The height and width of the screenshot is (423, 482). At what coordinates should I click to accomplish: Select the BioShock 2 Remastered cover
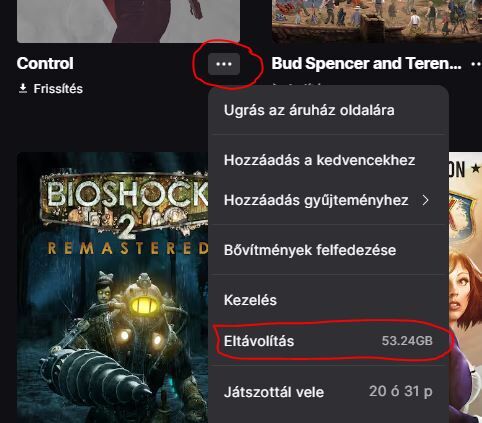click(x=113, y=287)
